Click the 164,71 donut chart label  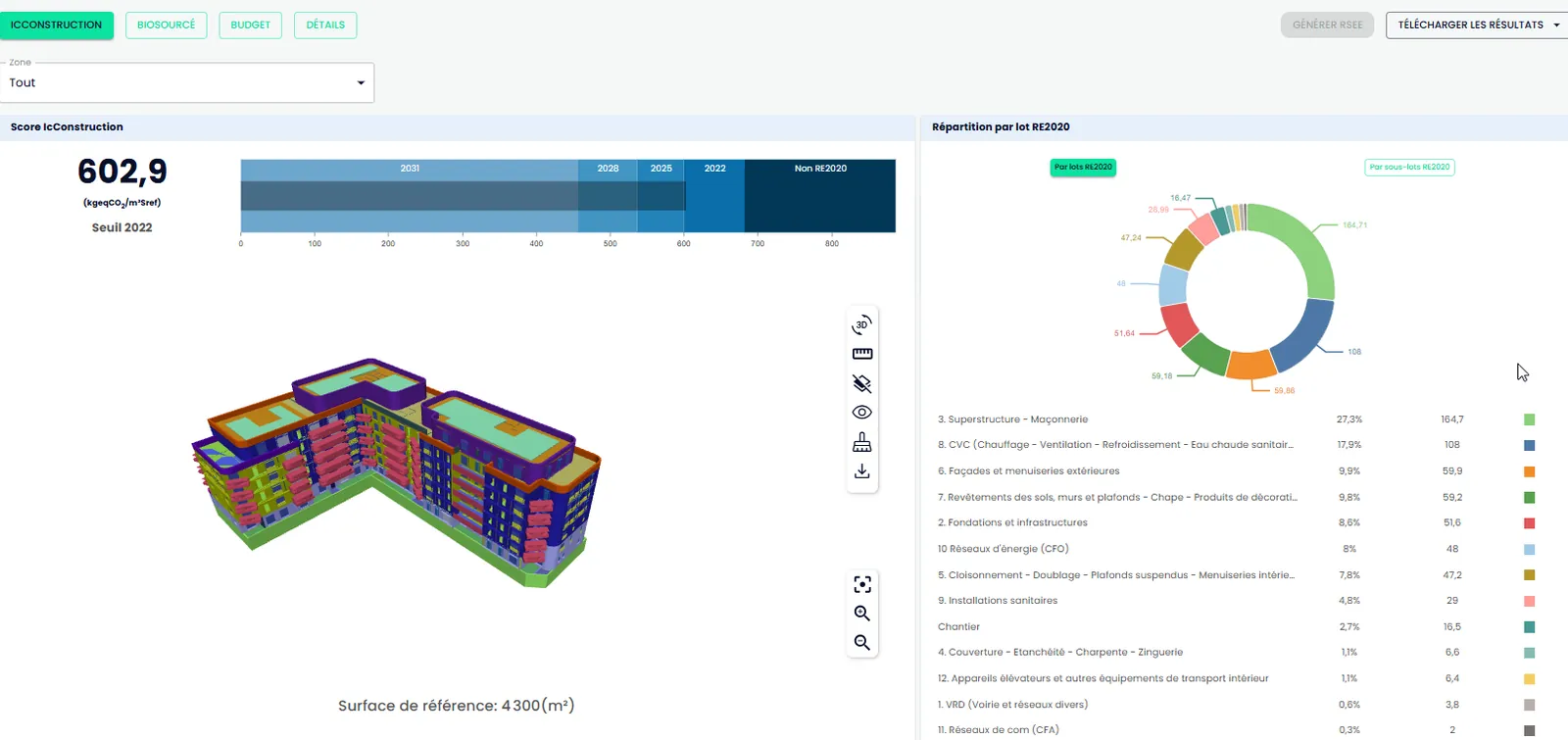1355,225
